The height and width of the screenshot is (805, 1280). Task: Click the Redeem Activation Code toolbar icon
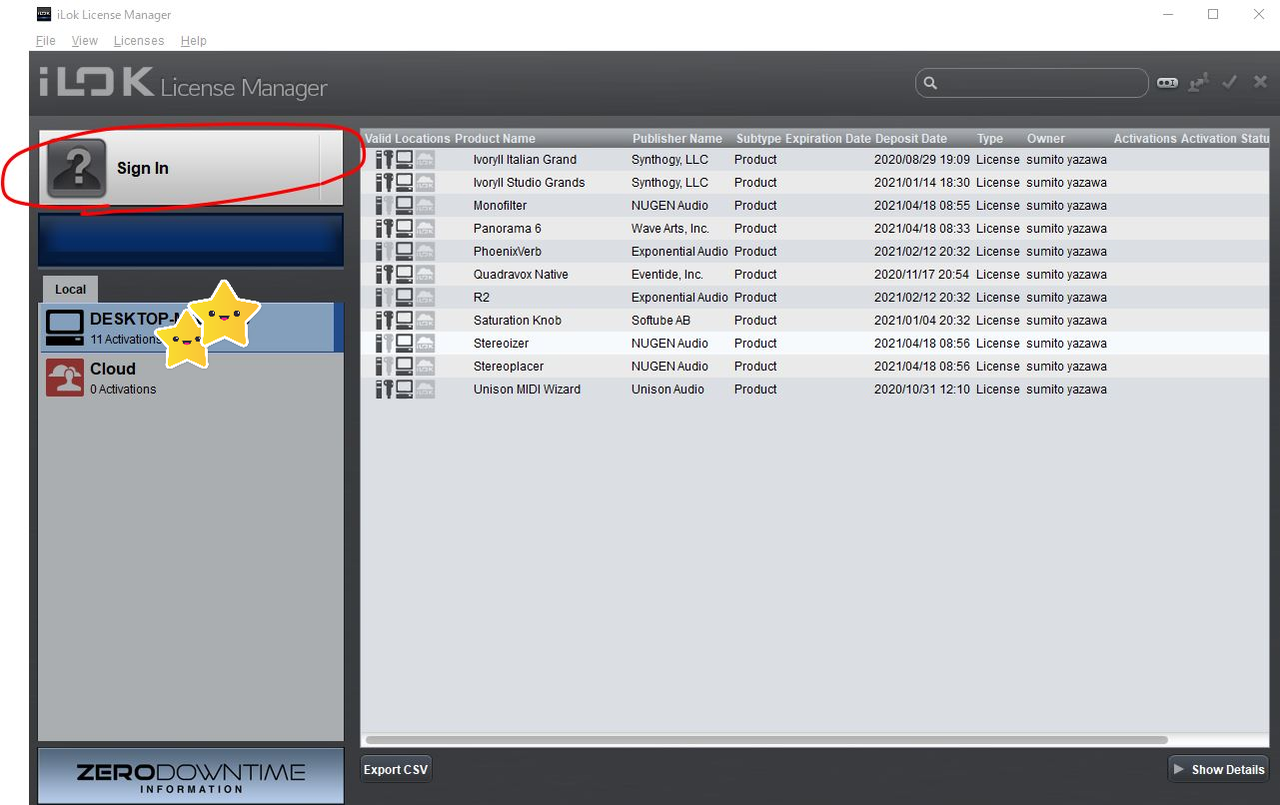1167,82
